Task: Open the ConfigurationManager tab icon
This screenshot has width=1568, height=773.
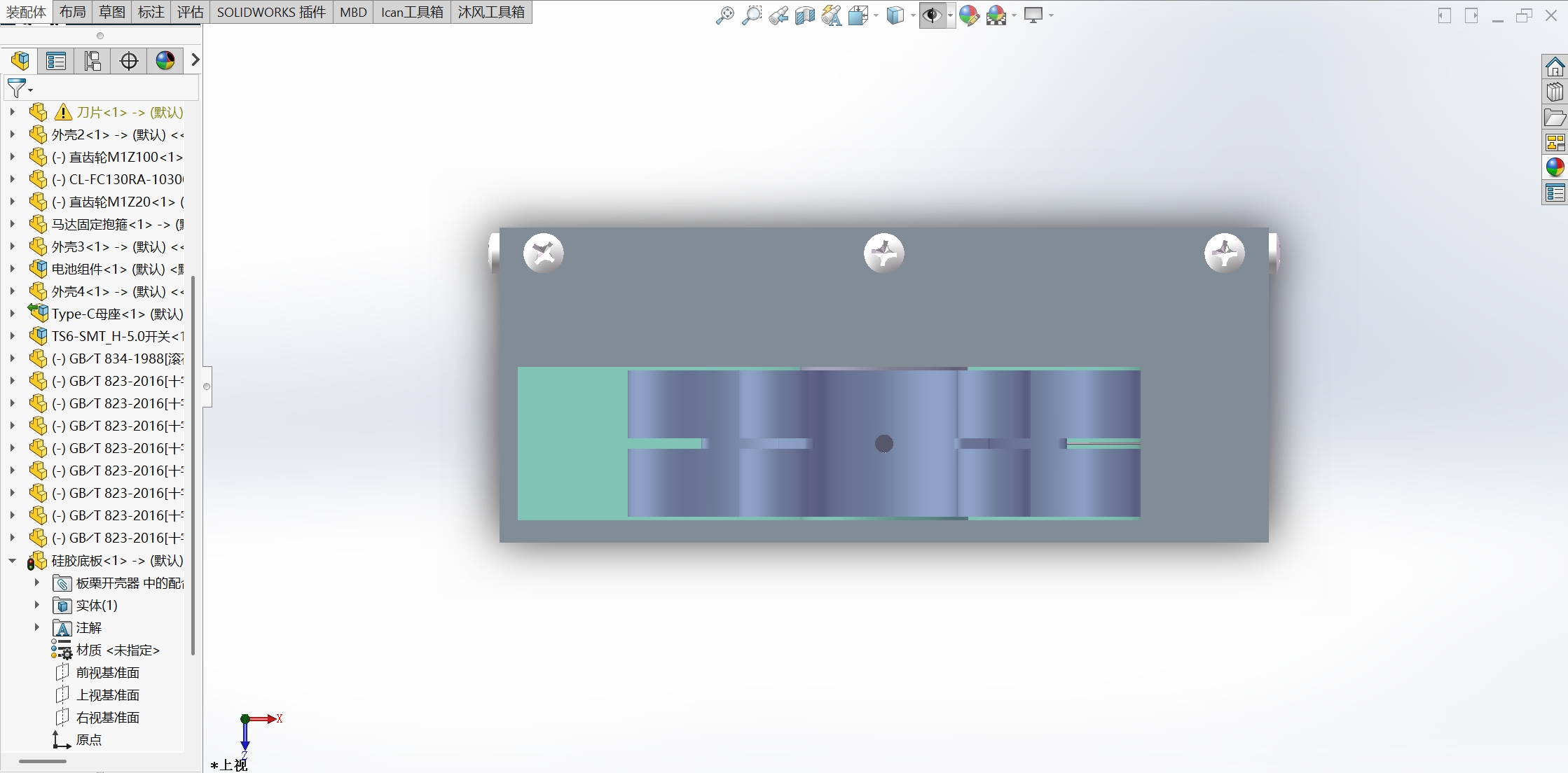Action: click(92, 61)
